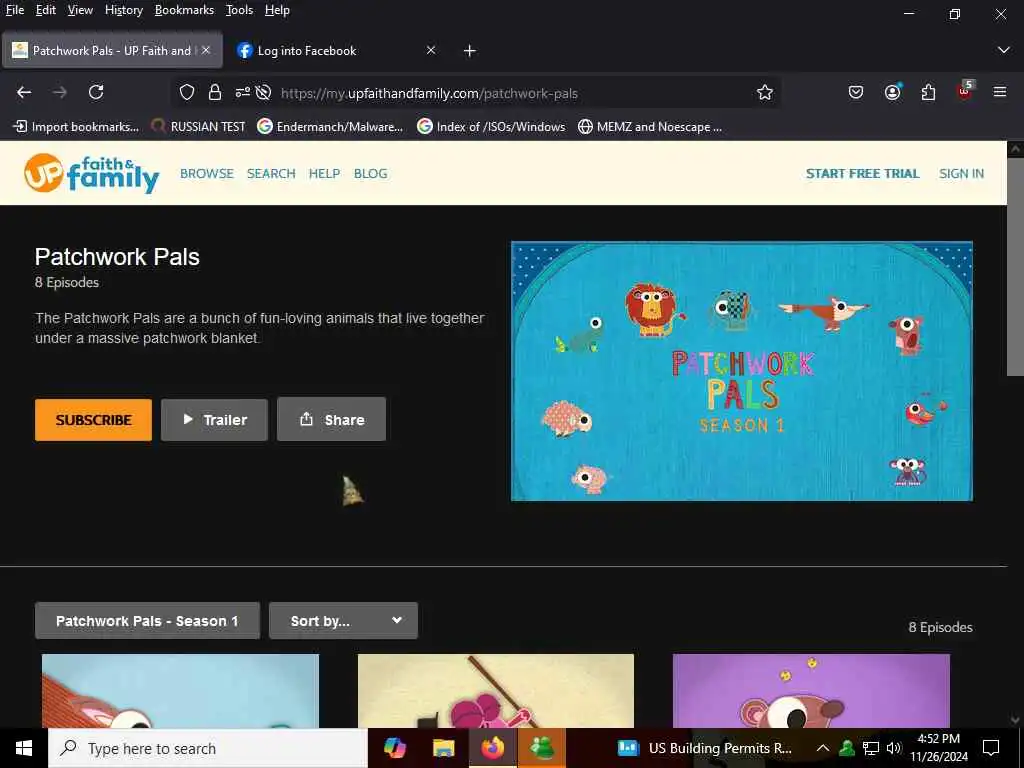This screenshot has height=768, width=1024.
Task: Open the notification center icon
Action: pos(991,748)
